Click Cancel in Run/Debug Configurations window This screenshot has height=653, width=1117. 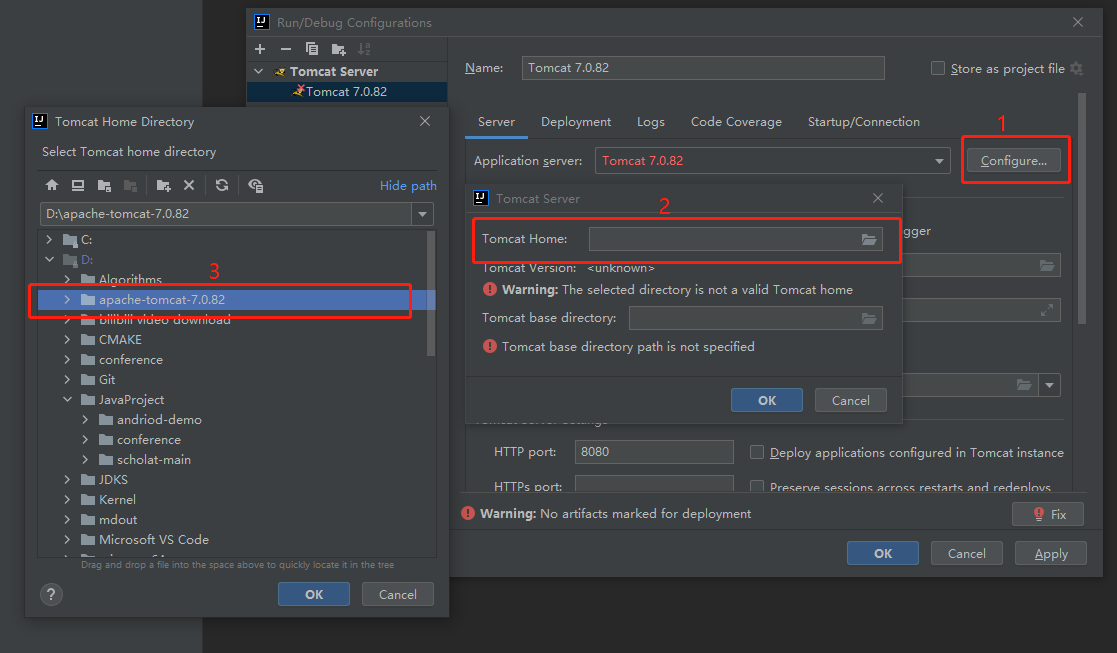point(967,553)
